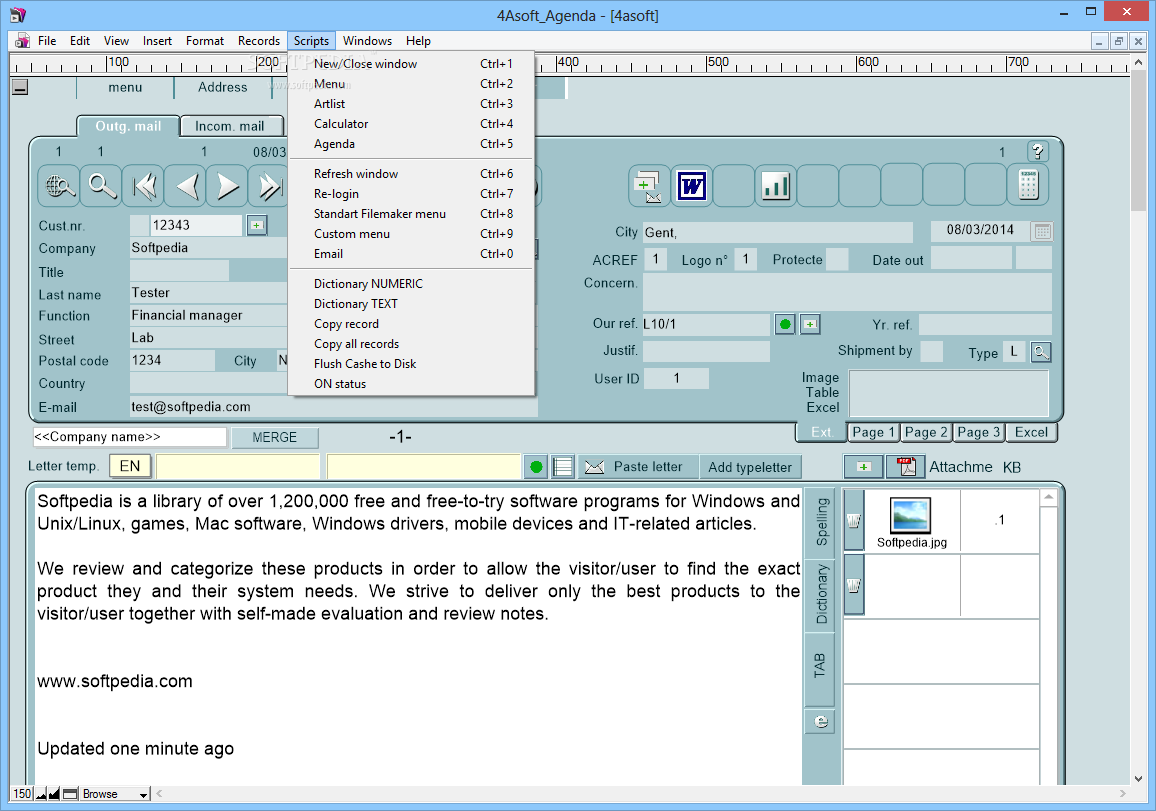Choose Standart Filemaker menu entry
Image resolution: width=1156 pixels, height=811 pixels.
(x=411, y=214)
